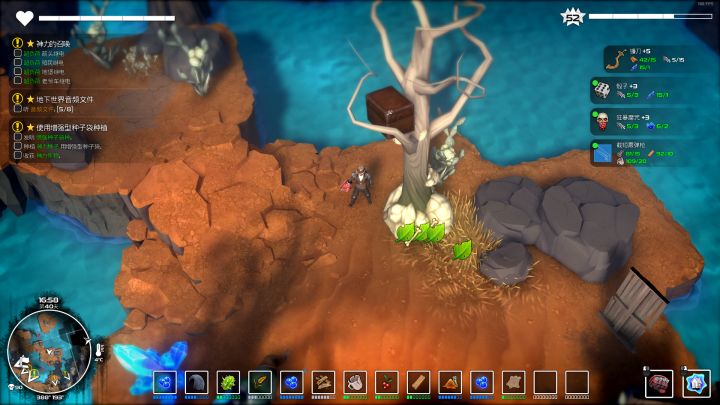Click the blue blueprint recipe icon
This screenshot has height=405, width=720.
click(602, 153)
